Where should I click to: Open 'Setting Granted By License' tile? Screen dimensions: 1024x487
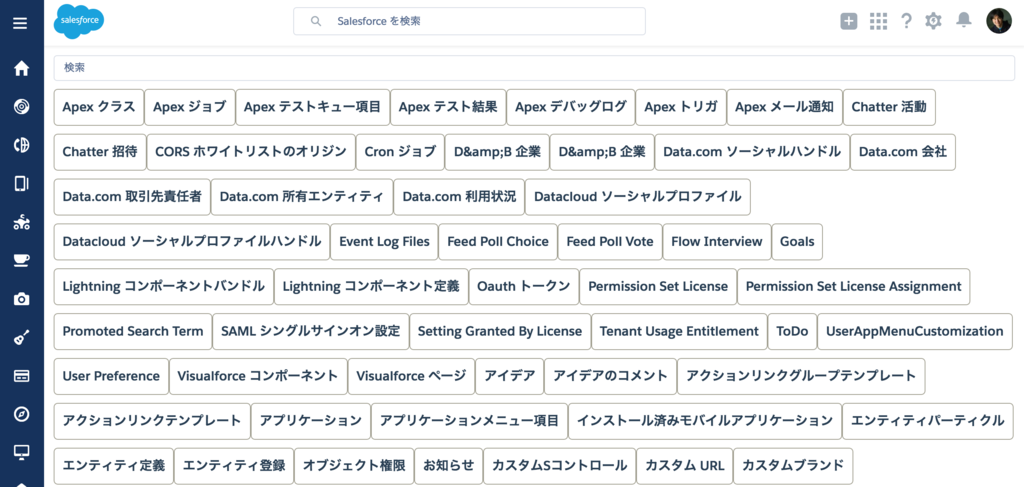(x=500, y=331)
